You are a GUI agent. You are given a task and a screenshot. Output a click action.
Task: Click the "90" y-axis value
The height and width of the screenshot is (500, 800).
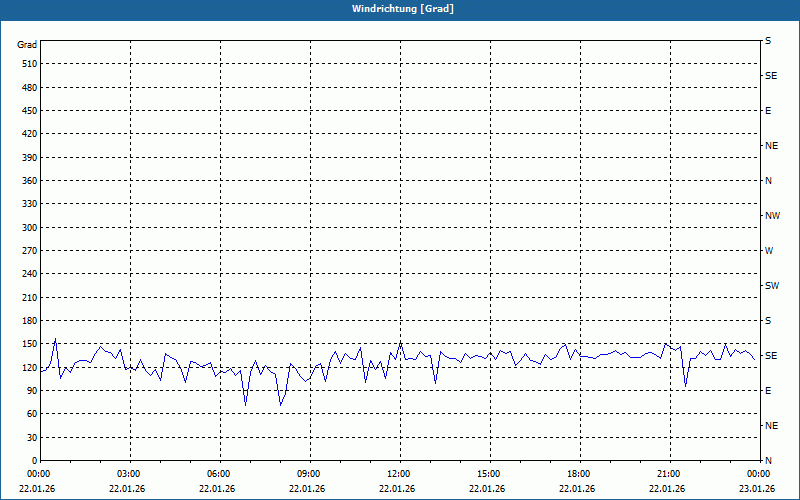[32, 391]
